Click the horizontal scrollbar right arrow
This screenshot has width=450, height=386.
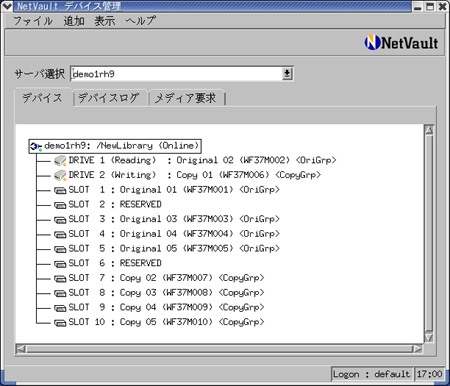418,349
